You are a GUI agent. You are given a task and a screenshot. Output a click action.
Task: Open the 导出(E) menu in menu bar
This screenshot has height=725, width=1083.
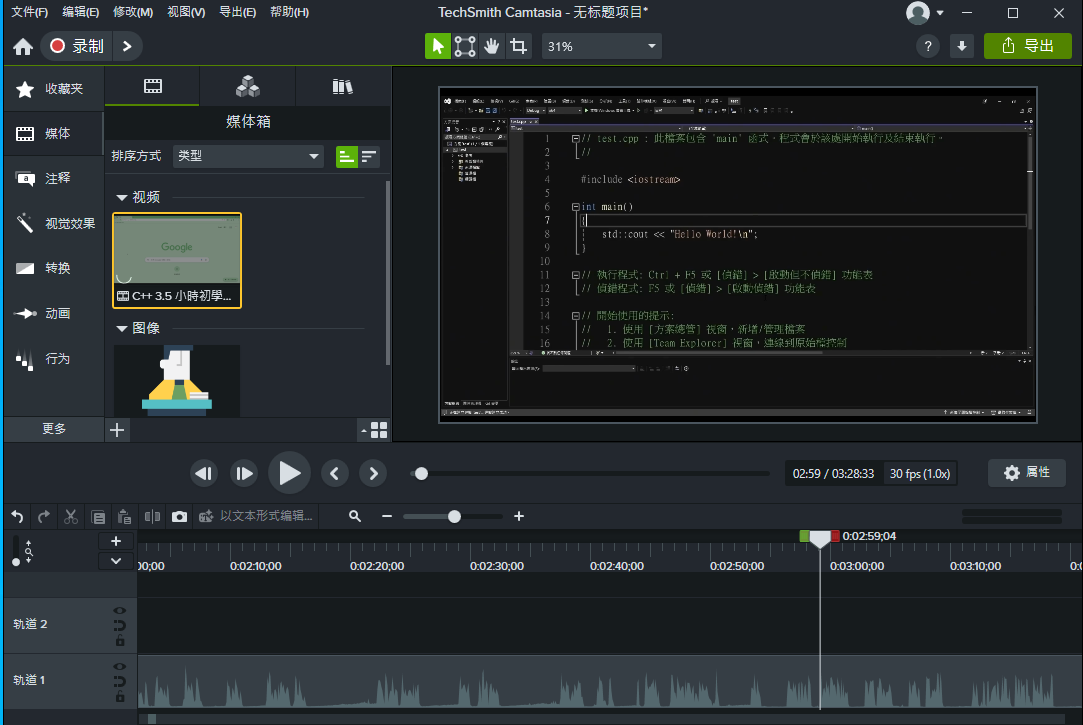pyautogui.click(x=236, y=12)
